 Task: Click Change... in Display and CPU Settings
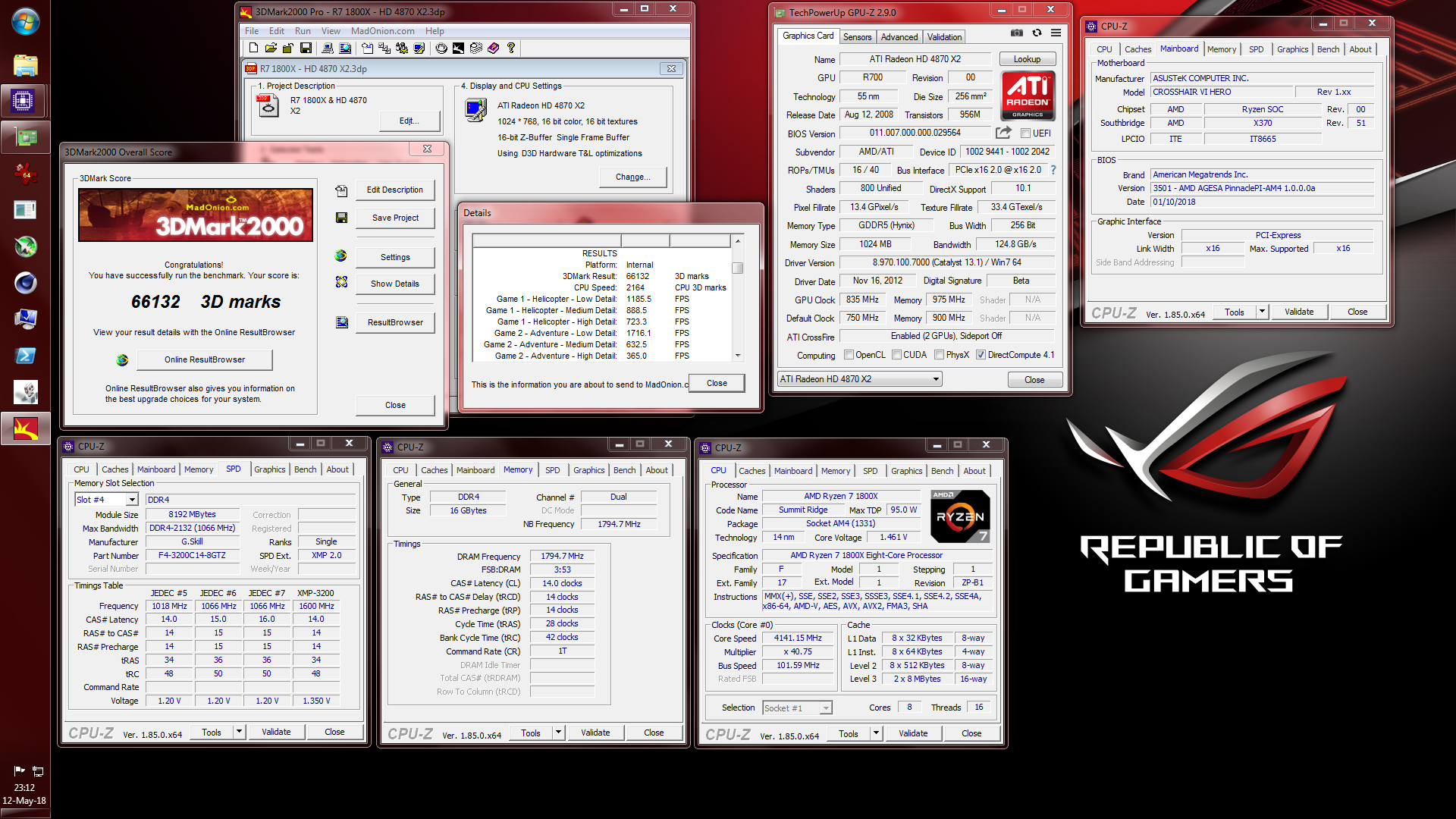632,177
